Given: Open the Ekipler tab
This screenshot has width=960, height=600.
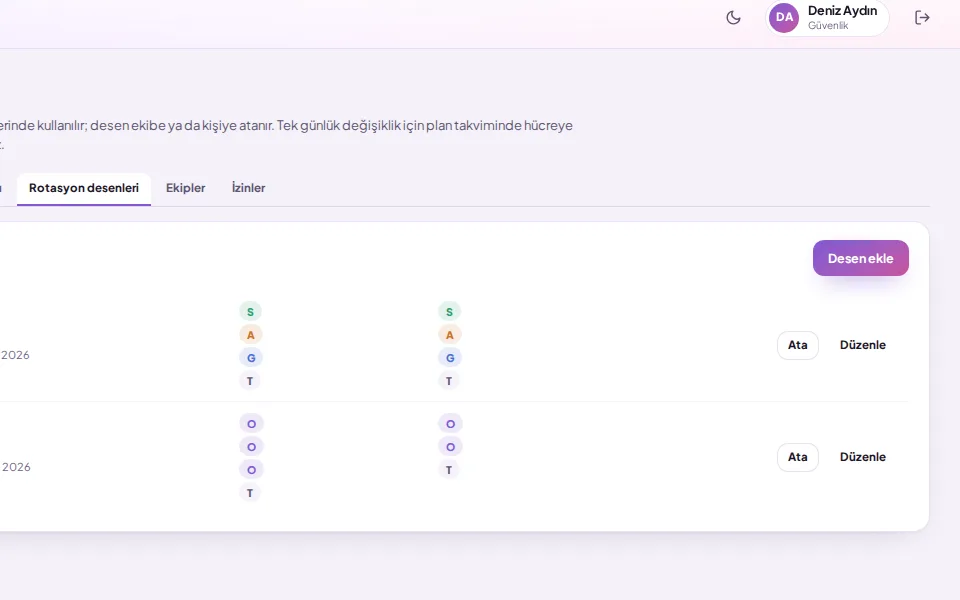Looking at the screenshot, I should (x=186, y=189).
